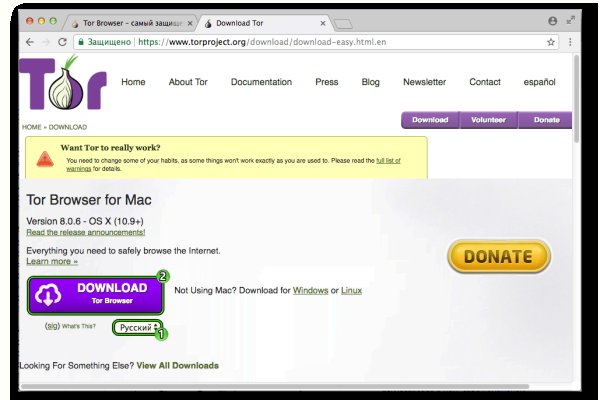The width and height of the screenshot is (600, 400).
Task: Open the Windows download link
Action: click(309, 290)
